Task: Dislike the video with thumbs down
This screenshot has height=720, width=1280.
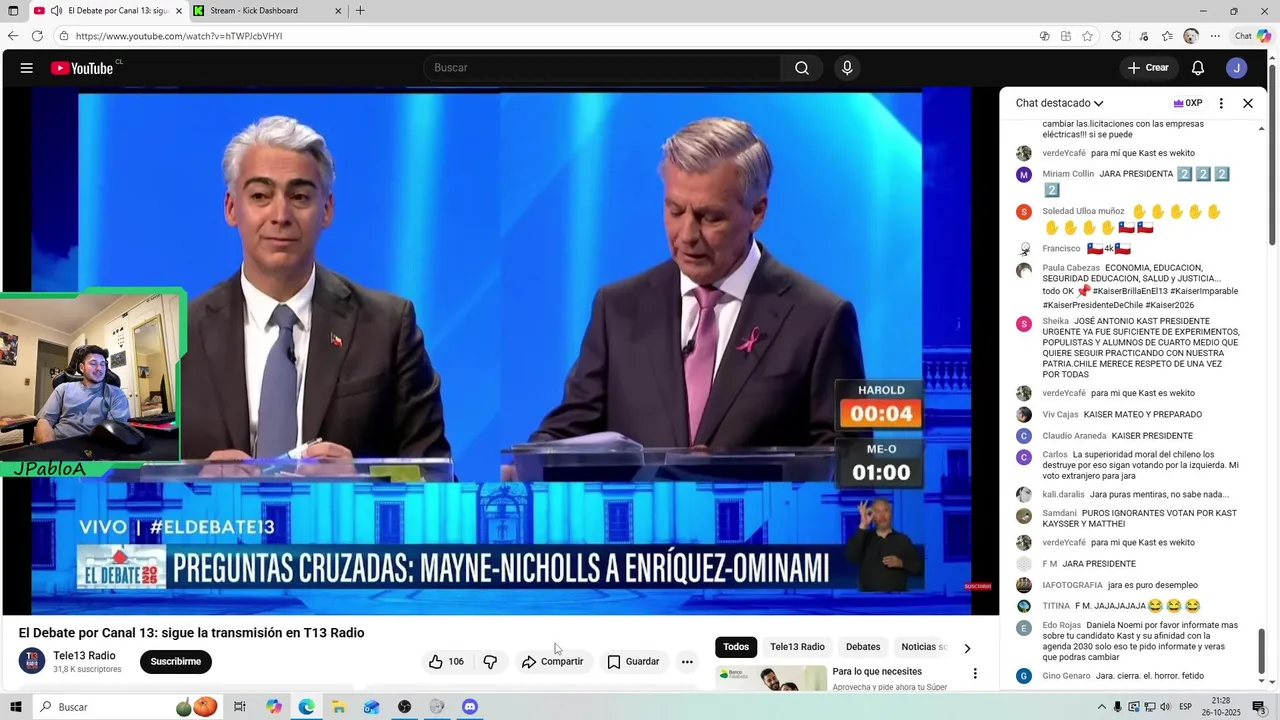Action: click(490, 662)
